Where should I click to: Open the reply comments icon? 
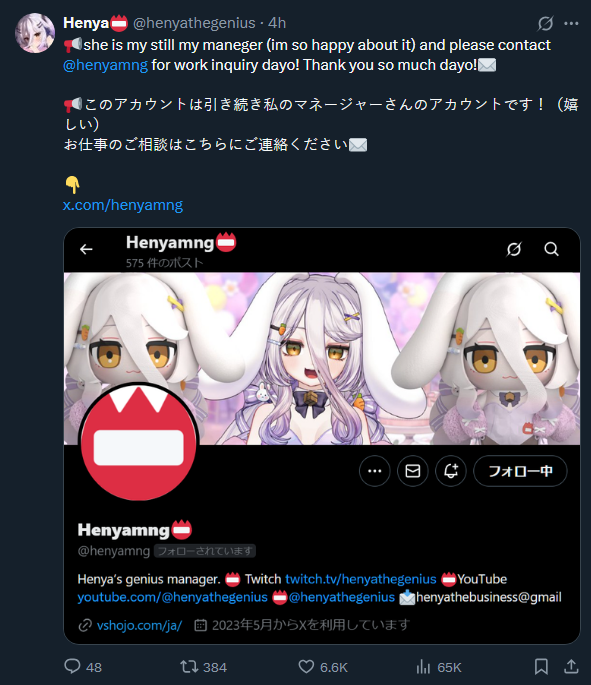pos(73,666)
